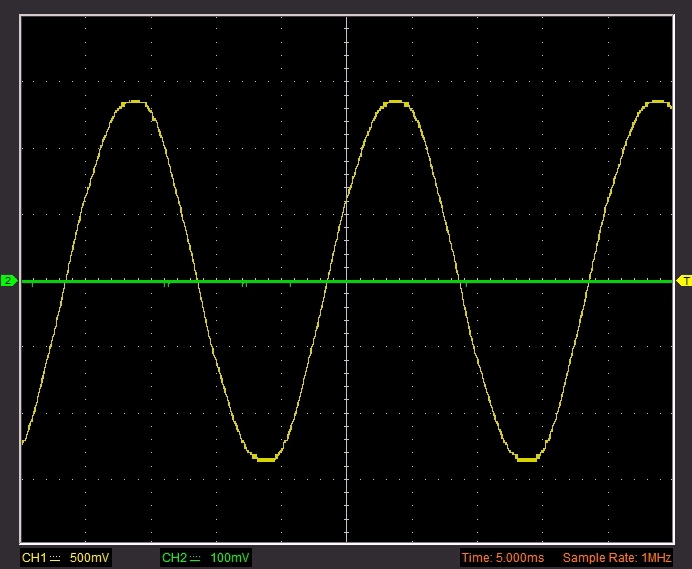Screen dimensions: 692x569
Task: Select the green CH2 zero-level marker
Action: 8,281
